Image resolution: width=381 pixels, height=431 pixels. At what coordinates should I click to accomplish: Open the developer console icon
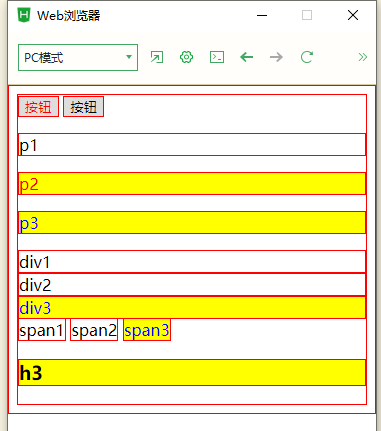coord(217,57)
